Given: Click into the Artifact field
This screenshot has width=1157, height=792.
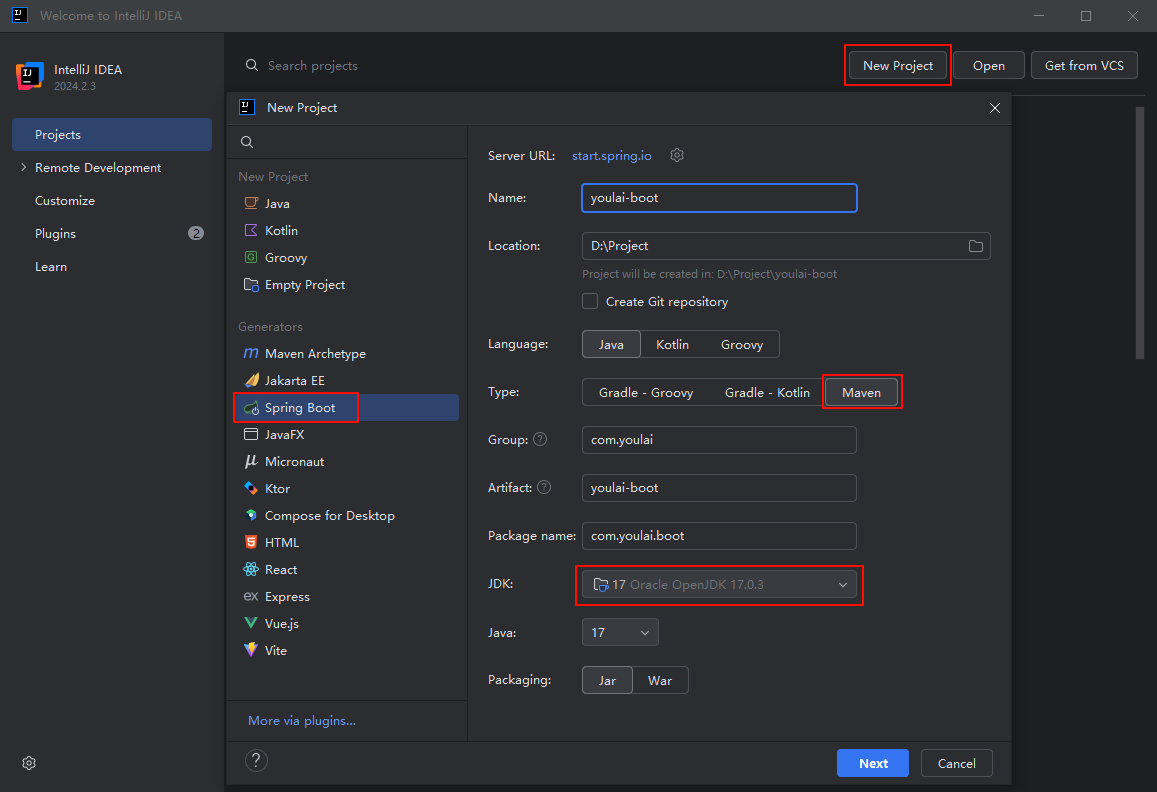Looking at the screenshot, I should click(719, 488).
